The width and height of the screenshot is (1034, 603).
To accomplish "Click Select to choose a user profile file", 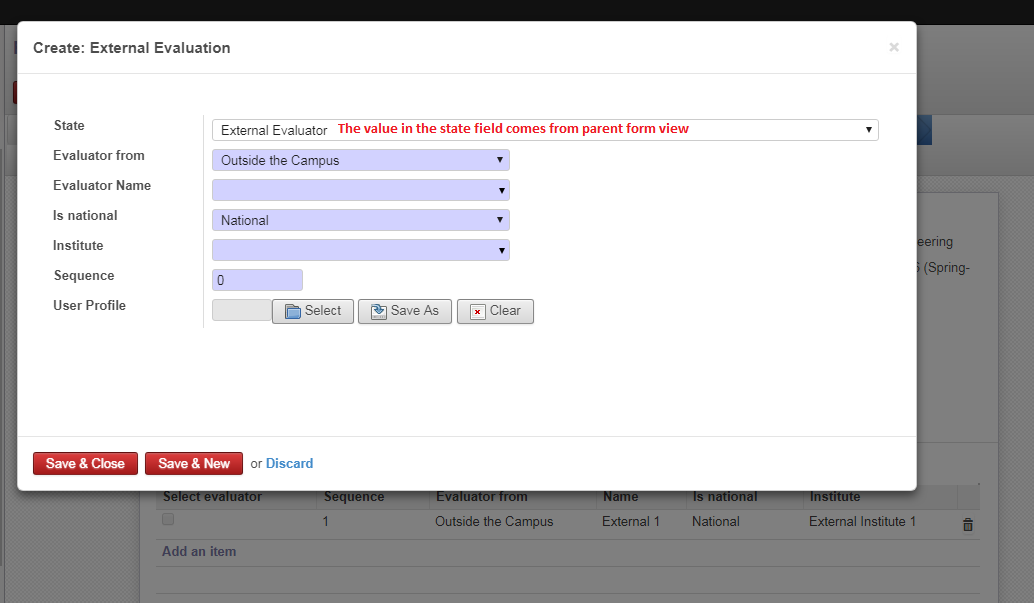I will (x=313, y=311).
